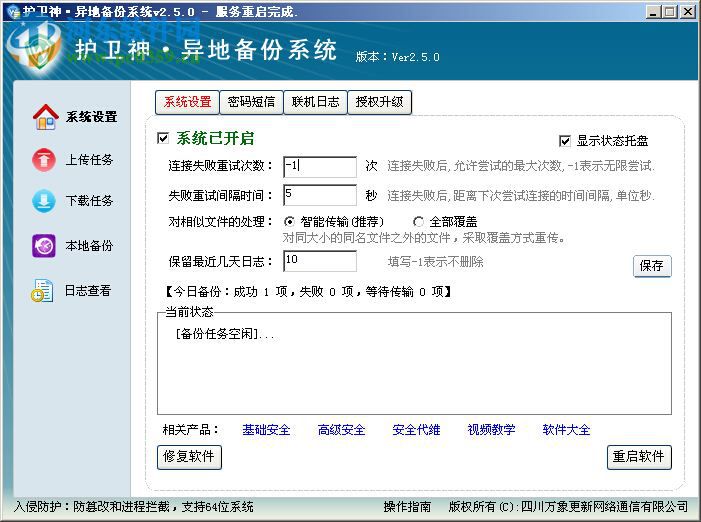
Task: Click the 连接失败重试次数 input field
Action: 320,167
